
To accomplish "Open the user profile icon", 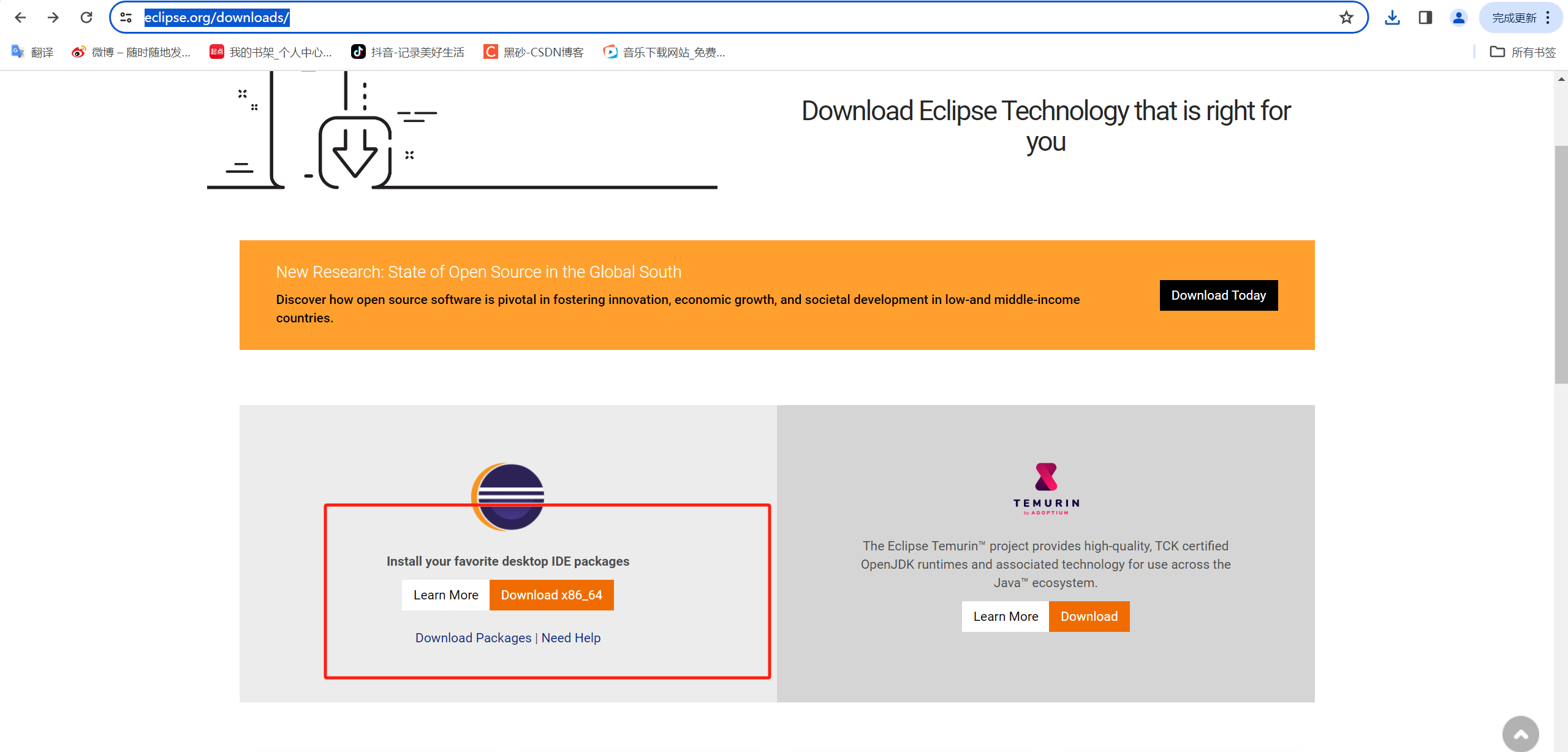I will [1458, 17].
